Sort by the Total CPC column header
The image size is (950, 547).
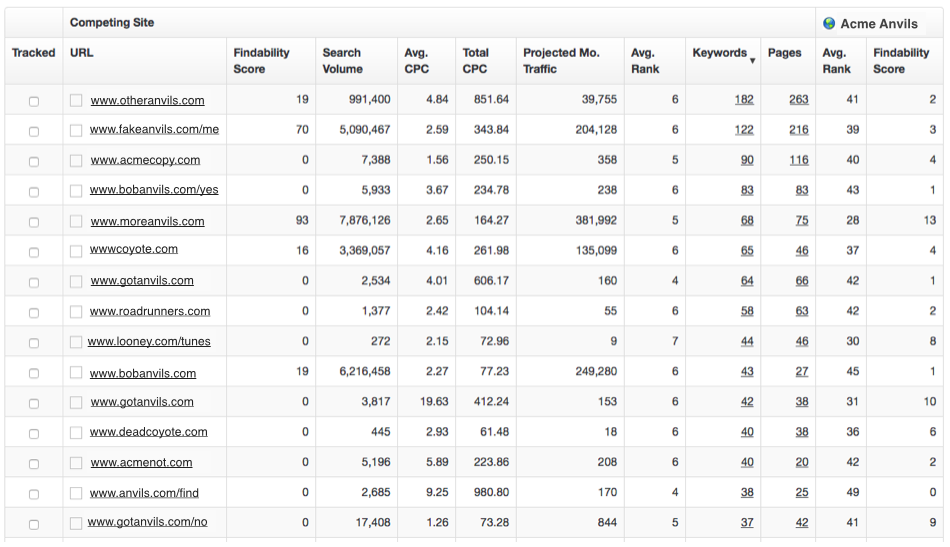[476, 60]
